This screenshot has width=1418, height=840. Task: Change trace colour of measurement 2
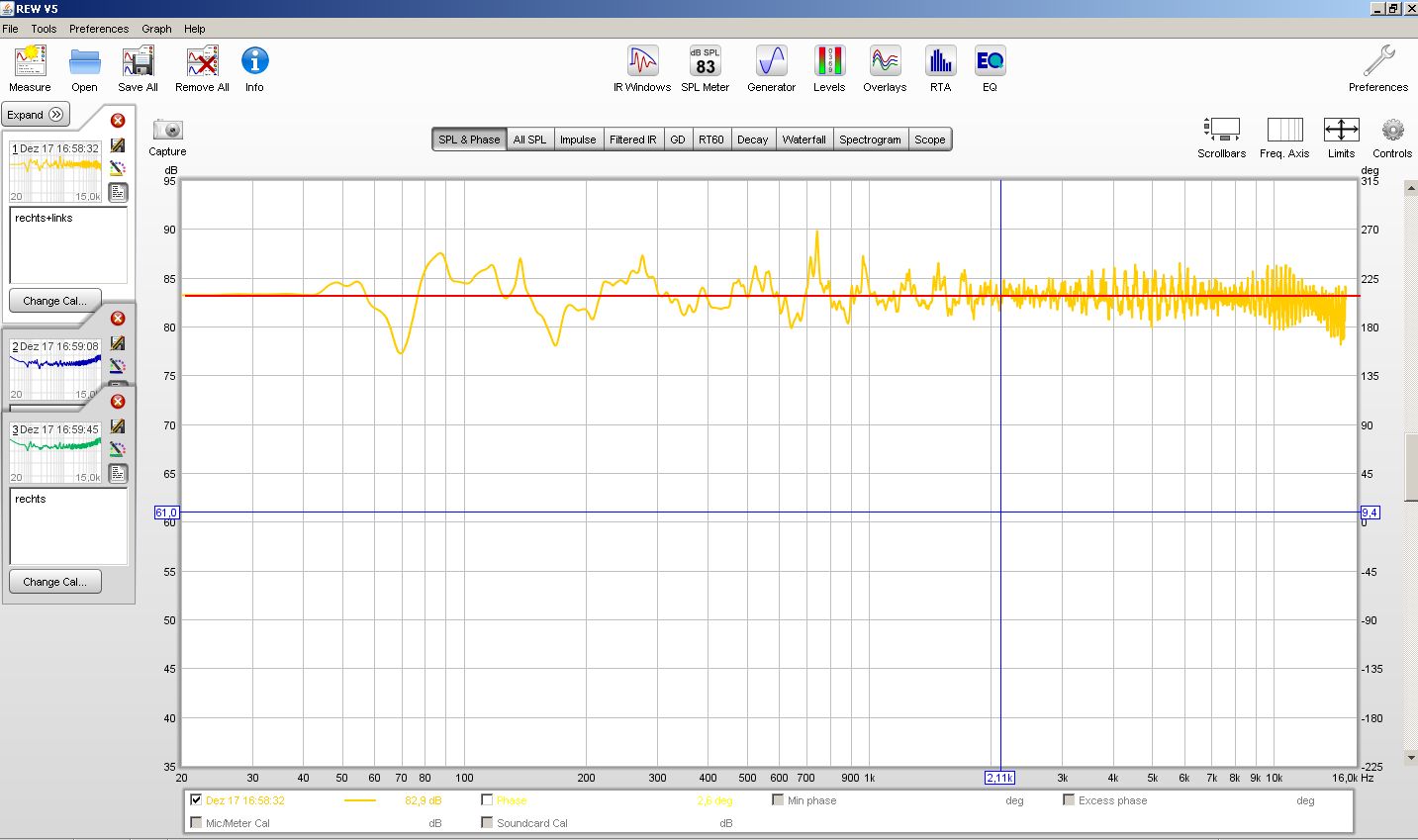118,366
